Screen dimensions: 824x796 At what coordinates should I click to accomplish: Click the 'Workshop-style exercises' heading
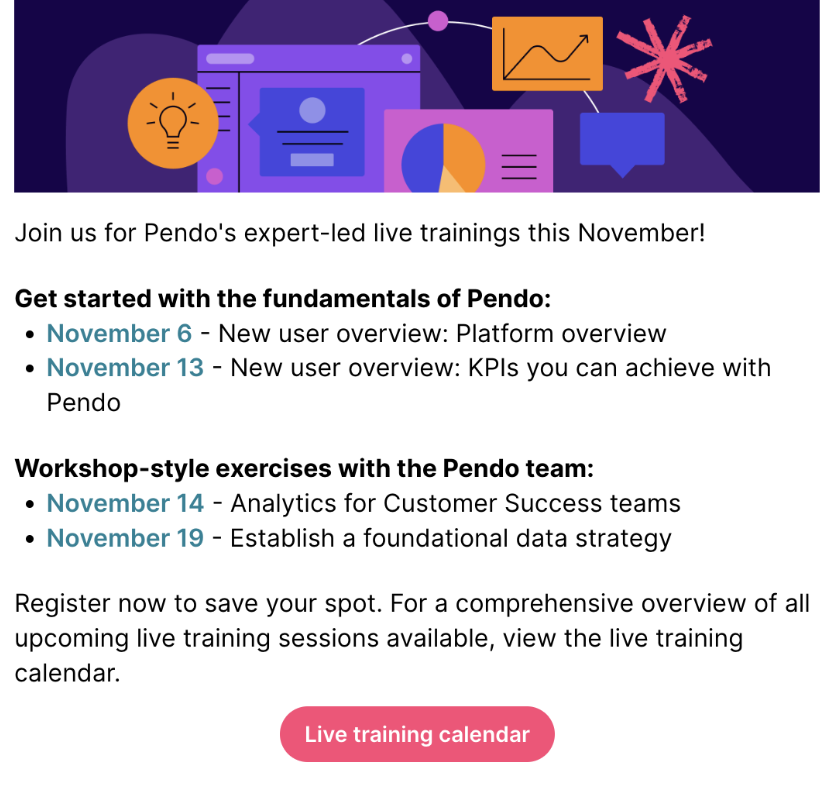coord(304,468)
